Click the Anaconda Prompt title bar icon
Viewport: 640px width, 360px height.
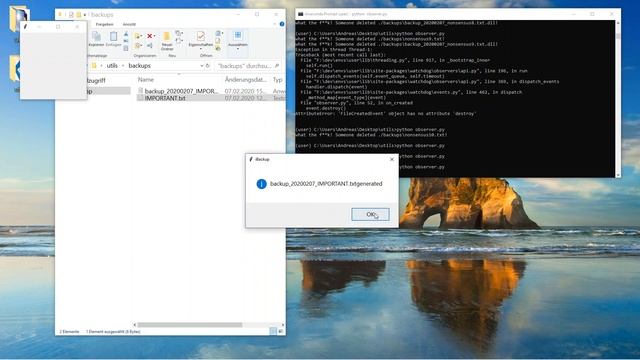[x=301, y=14]
